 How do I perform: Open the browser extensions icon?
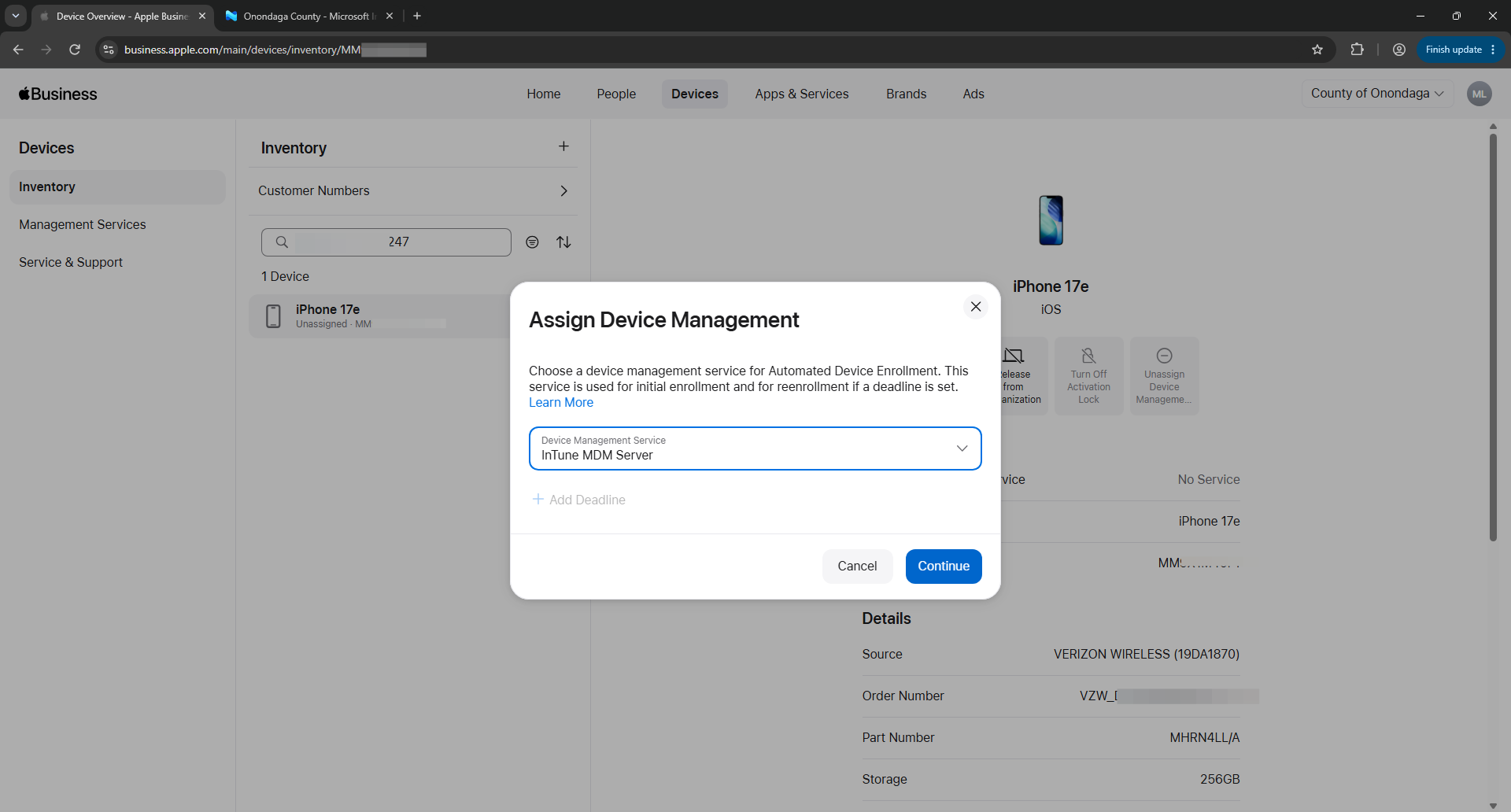pyautogui.click(x=1357, y=50)
